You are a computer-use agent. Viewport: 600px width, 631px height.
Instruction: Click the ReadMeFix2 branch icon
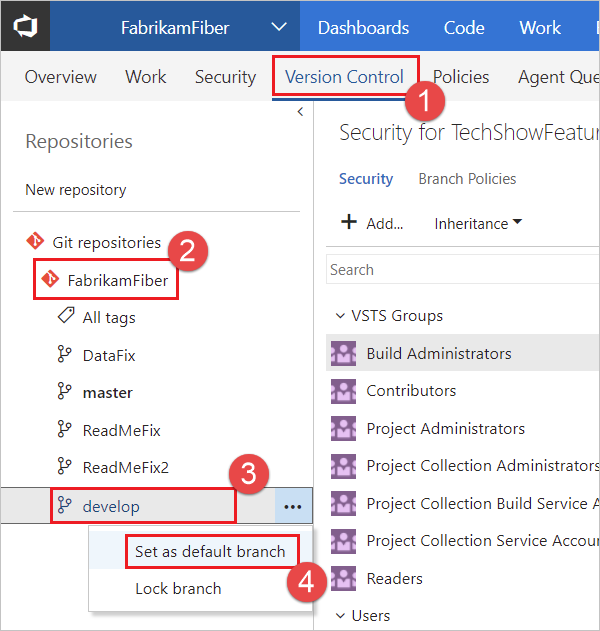(65, 468)
